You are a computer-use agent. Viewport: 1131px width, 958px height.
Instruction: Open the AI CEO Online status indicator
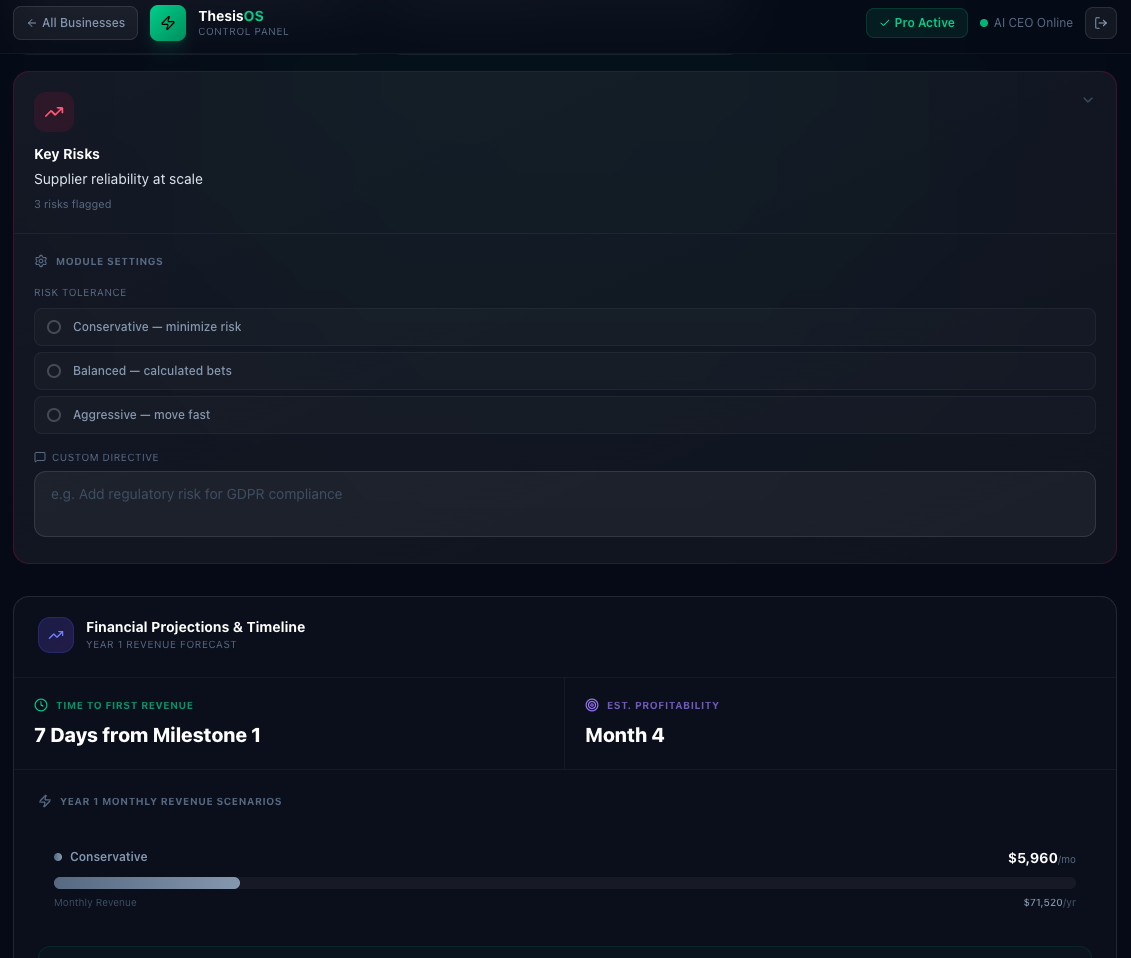pos(1027,22)
